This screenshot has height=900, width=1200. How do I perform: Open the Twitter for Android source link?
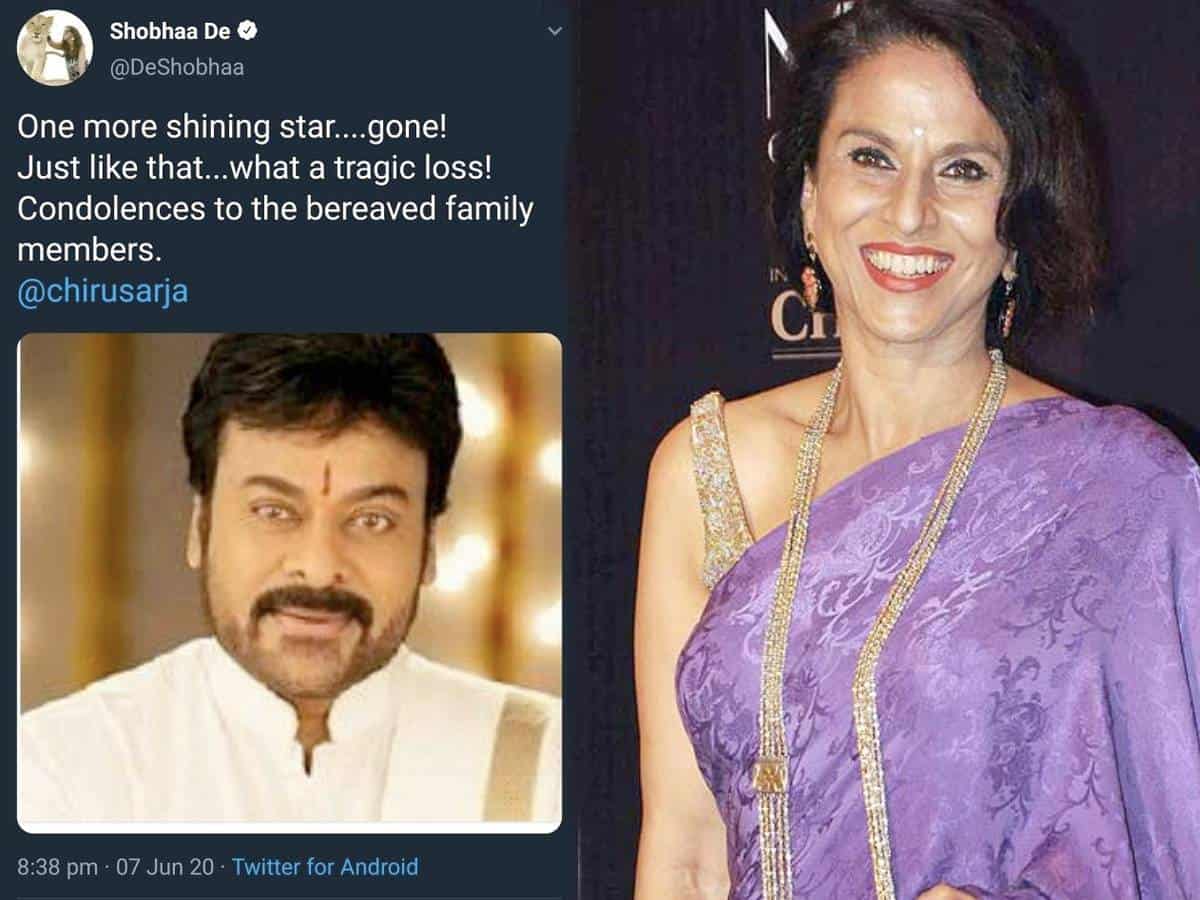click(x=325, y=866)
